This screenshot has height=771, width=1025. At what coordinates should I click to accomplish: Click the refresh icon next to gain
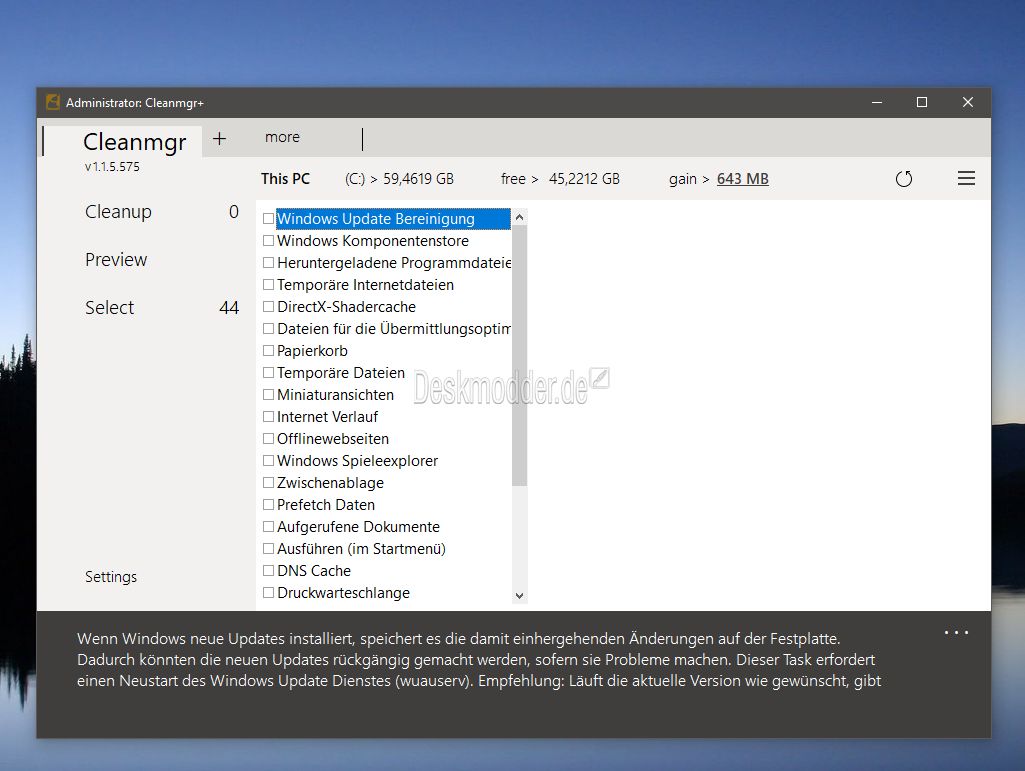(903, 179)
